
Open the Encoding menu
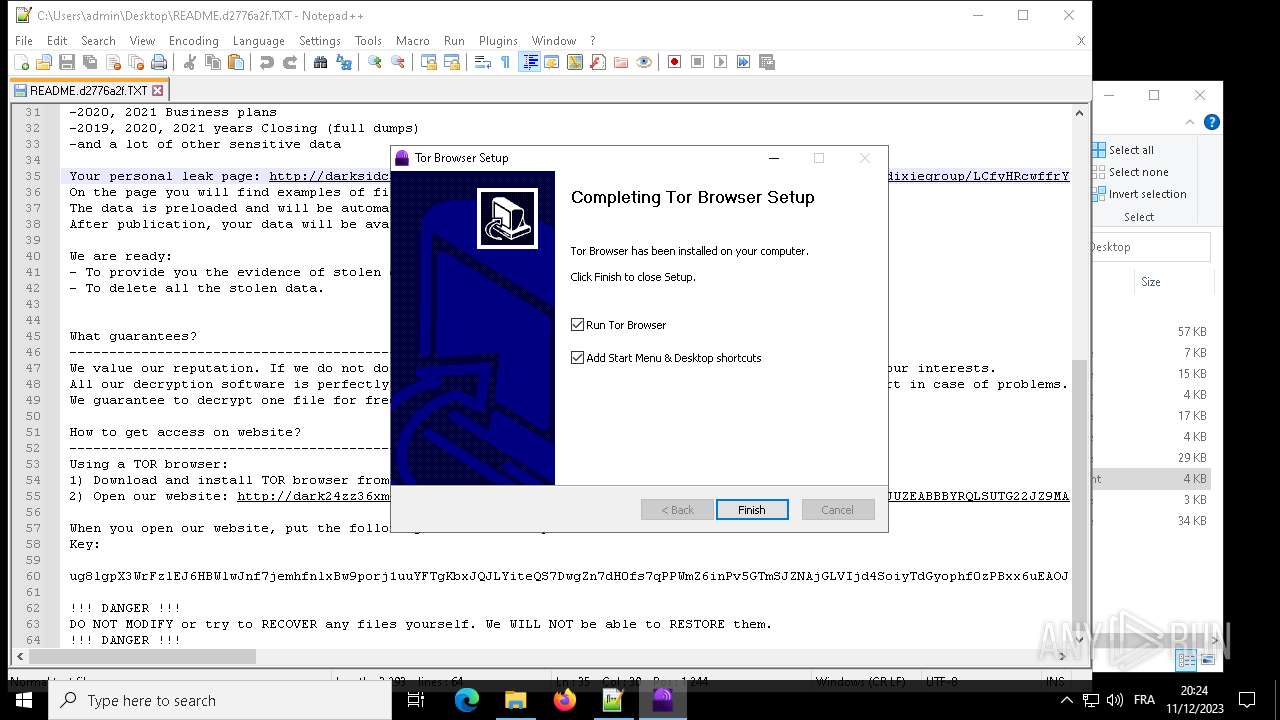pos(194,41)
